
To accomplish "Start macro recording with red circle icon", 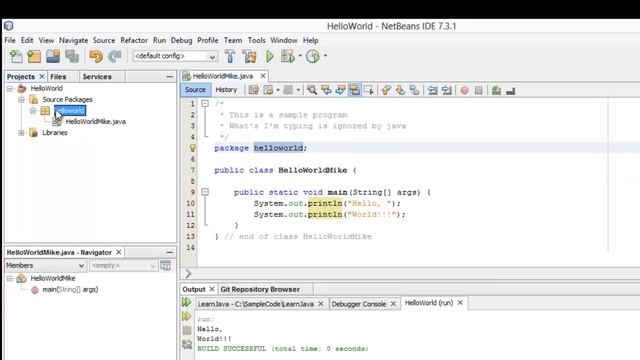I will (464, 90).
